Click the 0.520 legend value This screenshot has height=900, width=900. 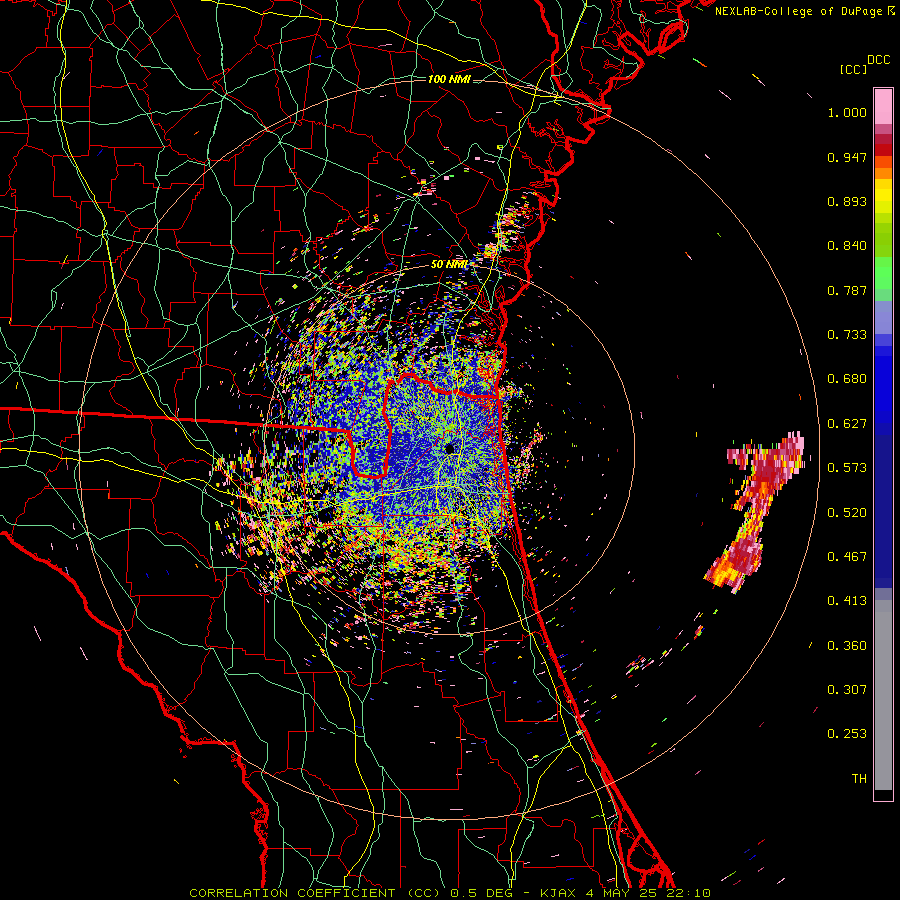coord(847,513)
